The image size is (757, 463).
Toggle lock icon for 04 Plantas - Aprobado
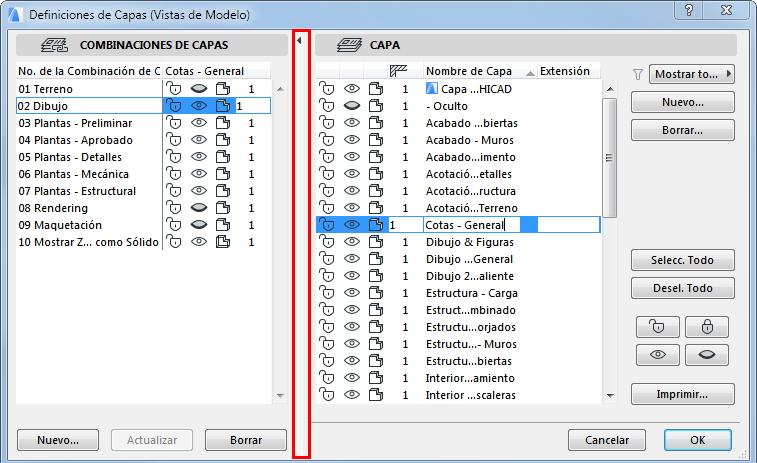174,140
